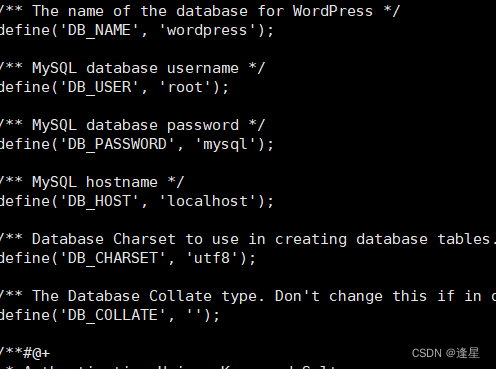Click the empty quotes in DB_COLLATE define
Image resolution: width=496 pixels, height=369 pixels.
(x=193, y=312)
